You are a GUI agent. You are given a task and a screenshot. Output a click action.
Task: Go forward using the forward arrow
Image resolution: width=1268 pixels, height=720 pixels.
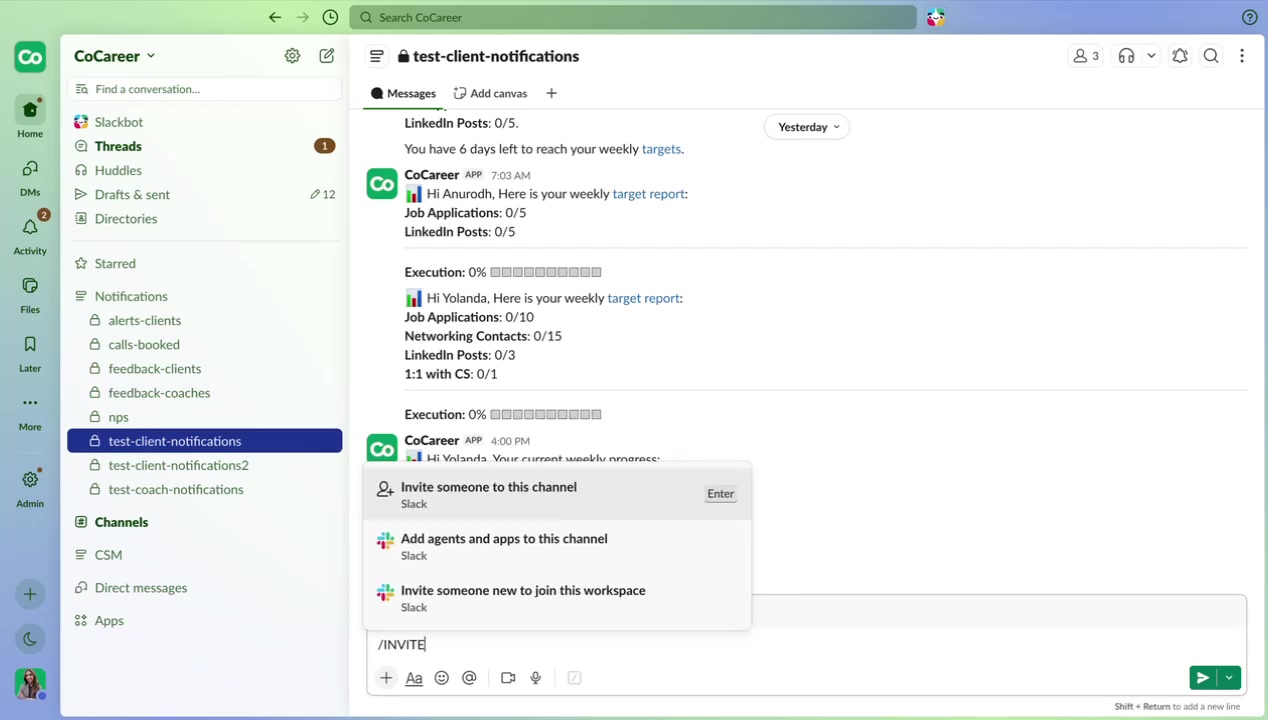[x=303, y=17]
